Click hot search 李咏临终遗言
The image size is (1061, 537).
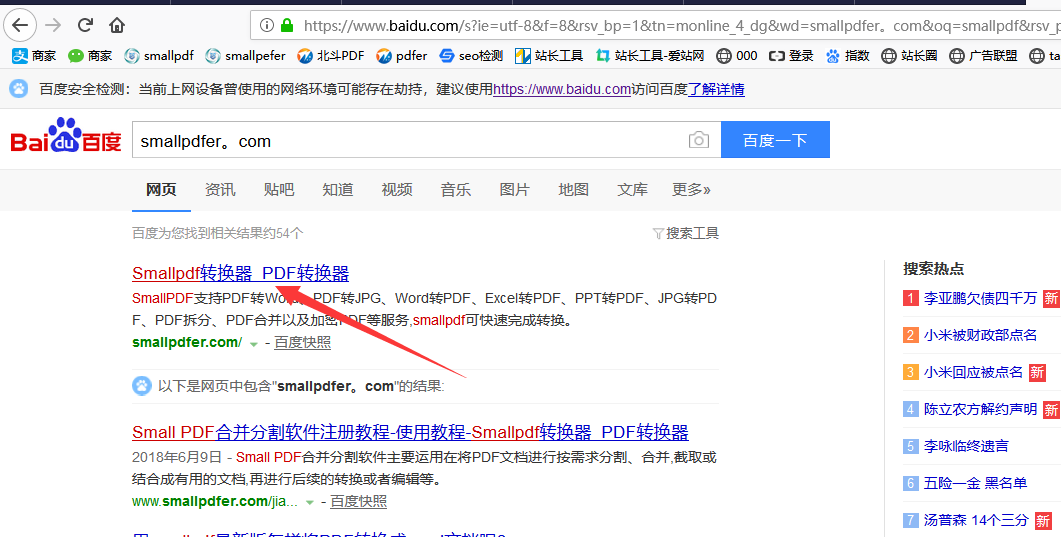(966, 446)
